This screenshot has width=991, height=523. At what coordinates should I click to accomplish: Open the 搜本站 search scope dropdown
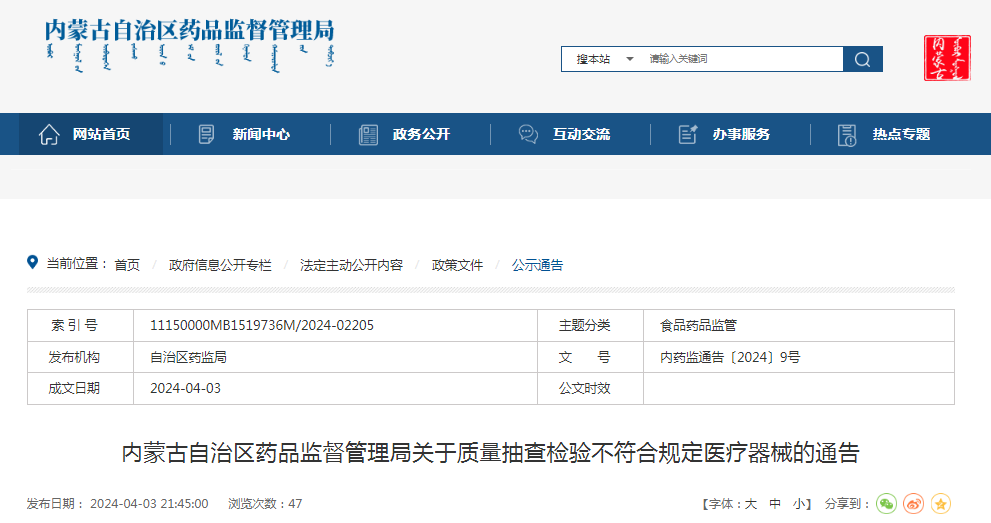[604, 59]
